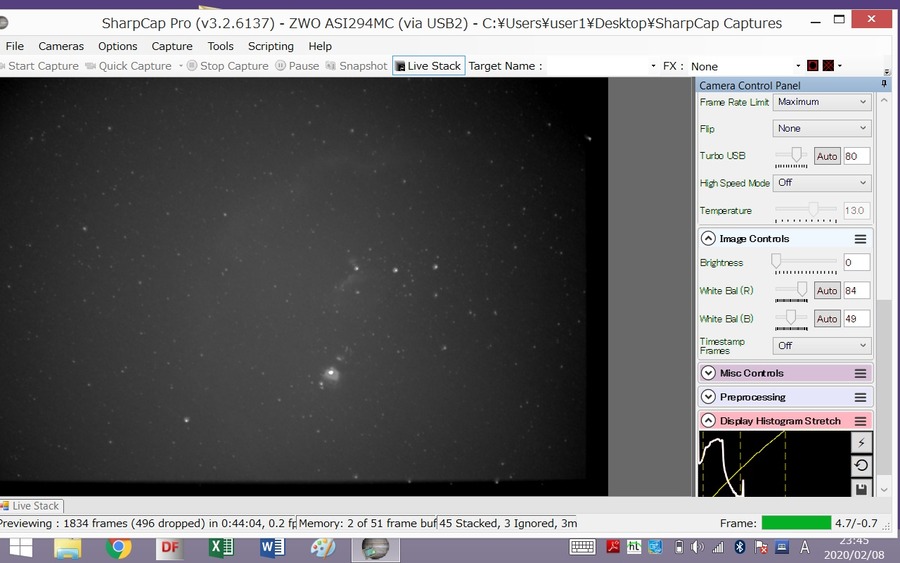Expand the Misc Controls section

coord(708,373)
